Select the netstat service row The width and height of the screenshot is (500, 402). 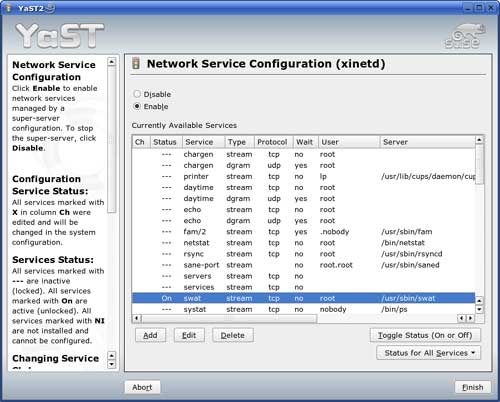[304, 243]
